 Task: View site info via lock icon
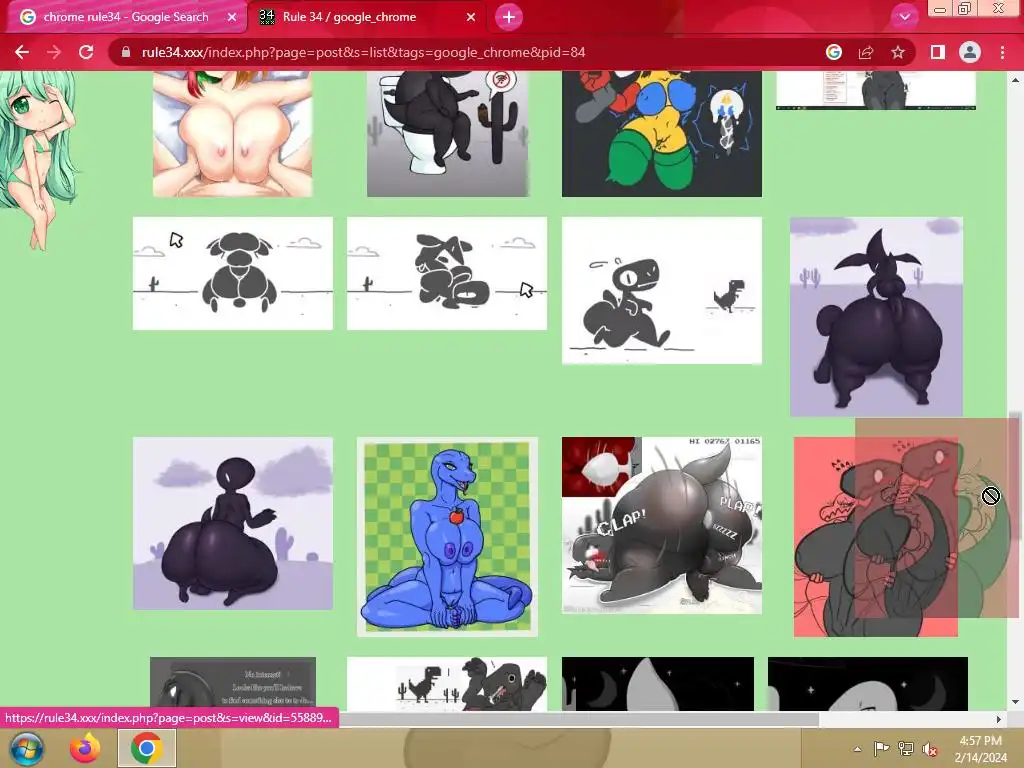point(126,52)
